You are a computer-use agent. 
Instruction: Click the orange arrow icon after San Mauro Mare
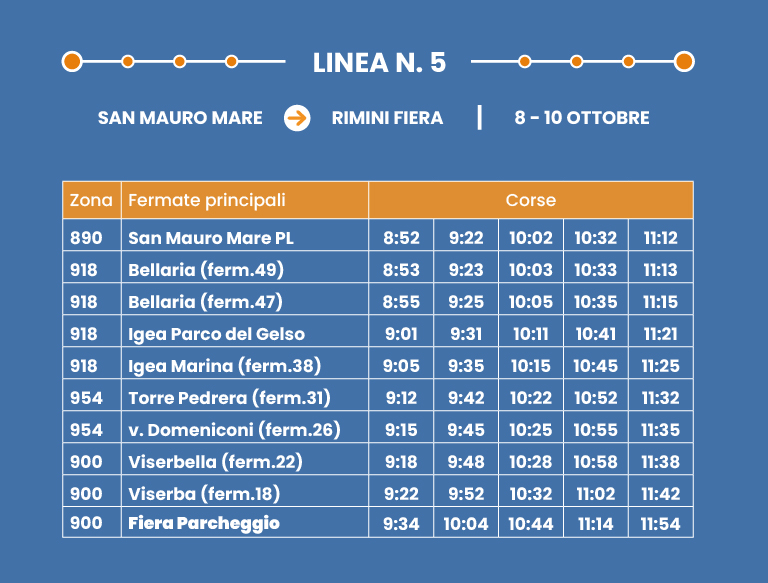point(296,118)
